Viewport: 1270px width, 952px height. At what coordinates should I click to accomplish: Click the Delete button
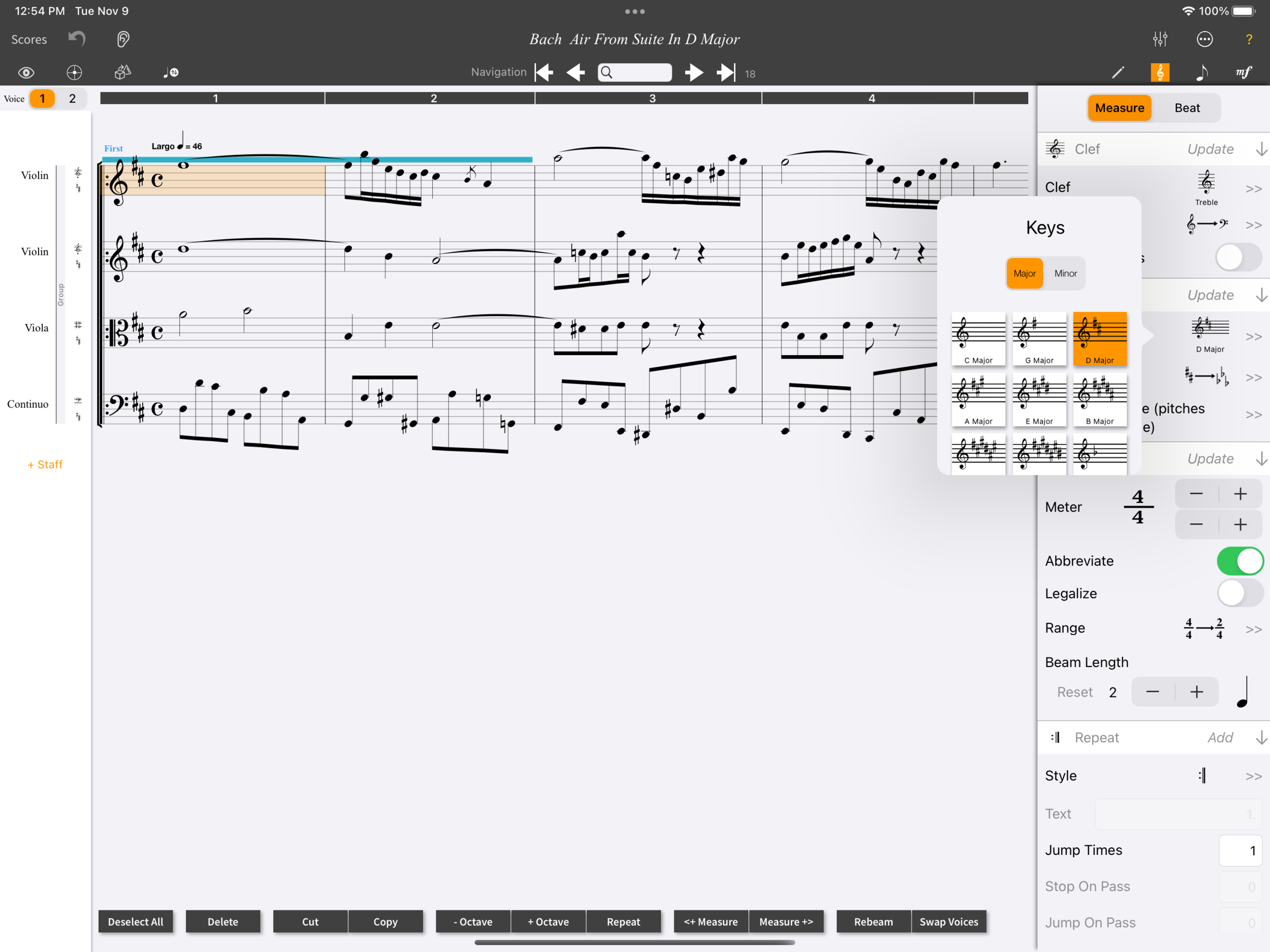coord(223,922)
